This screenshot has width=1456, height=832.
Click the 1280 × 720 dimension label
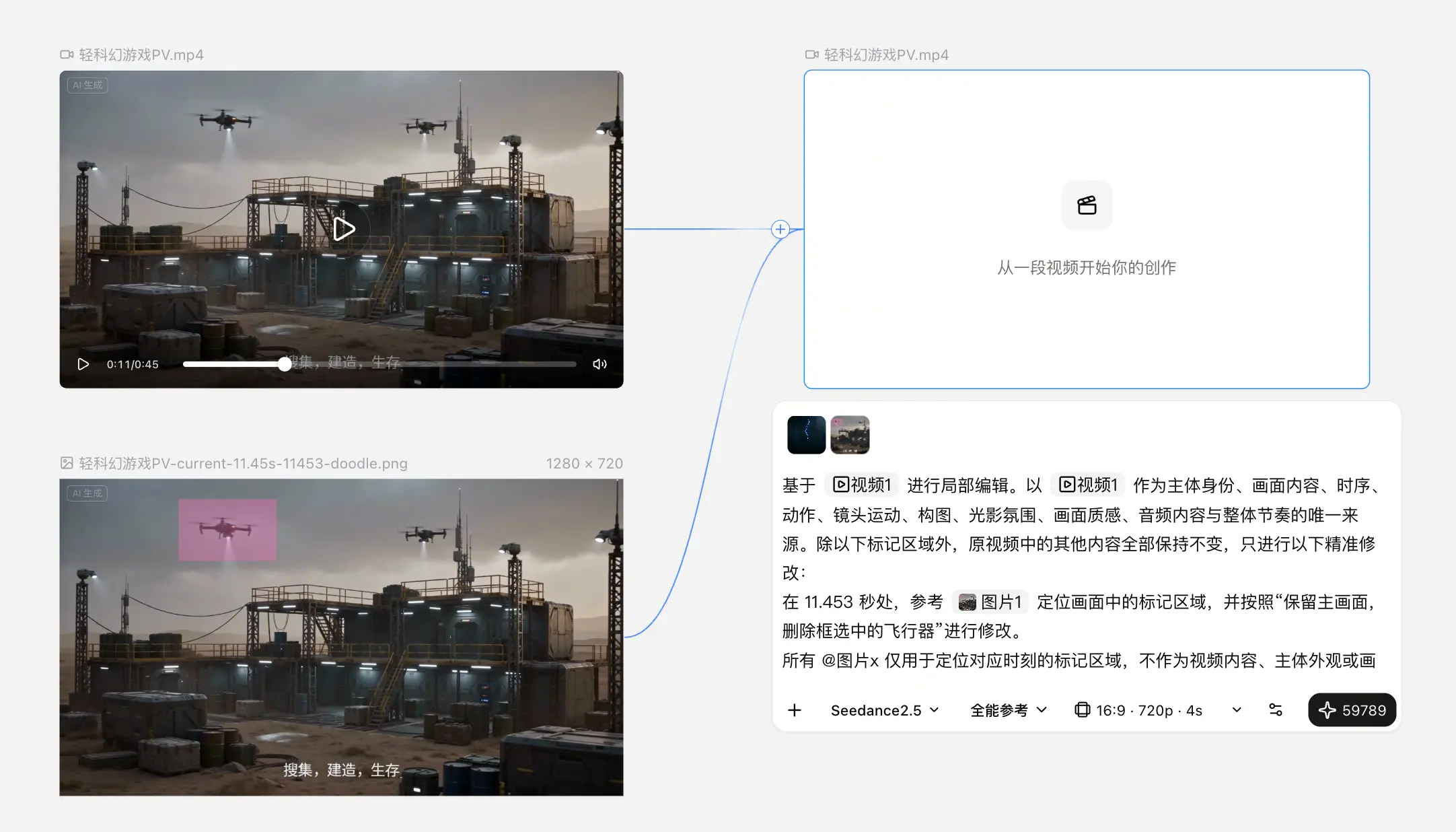584,463
